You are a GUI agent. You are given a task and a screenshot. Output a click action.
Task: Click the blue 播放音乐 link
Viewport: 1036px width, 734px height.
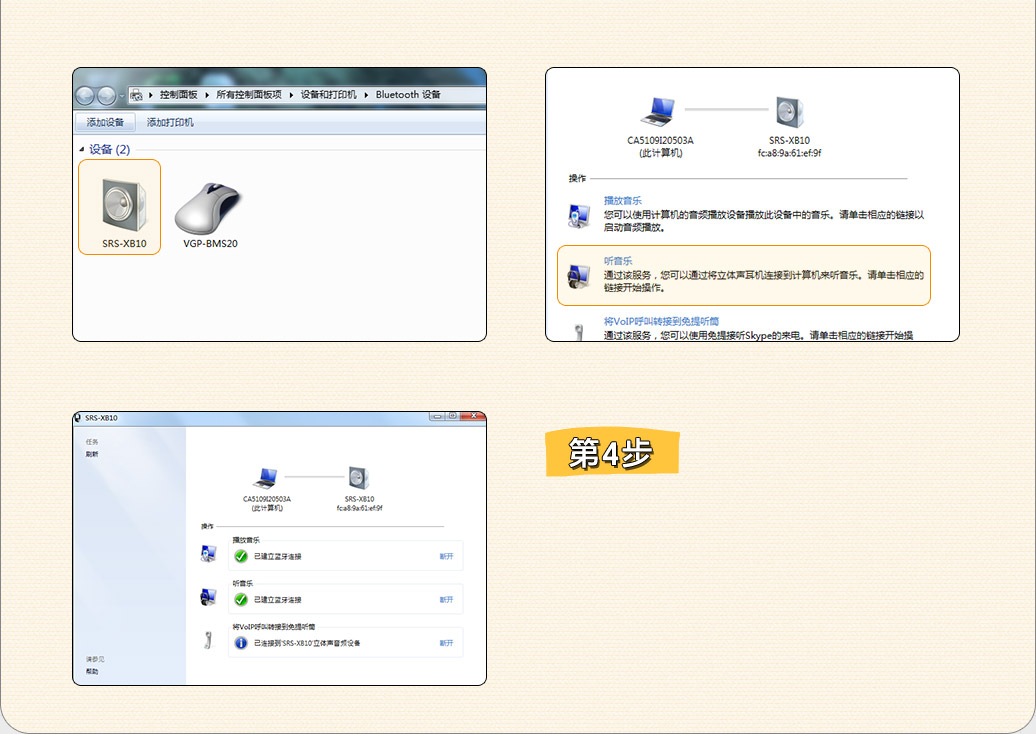[623, 201]
